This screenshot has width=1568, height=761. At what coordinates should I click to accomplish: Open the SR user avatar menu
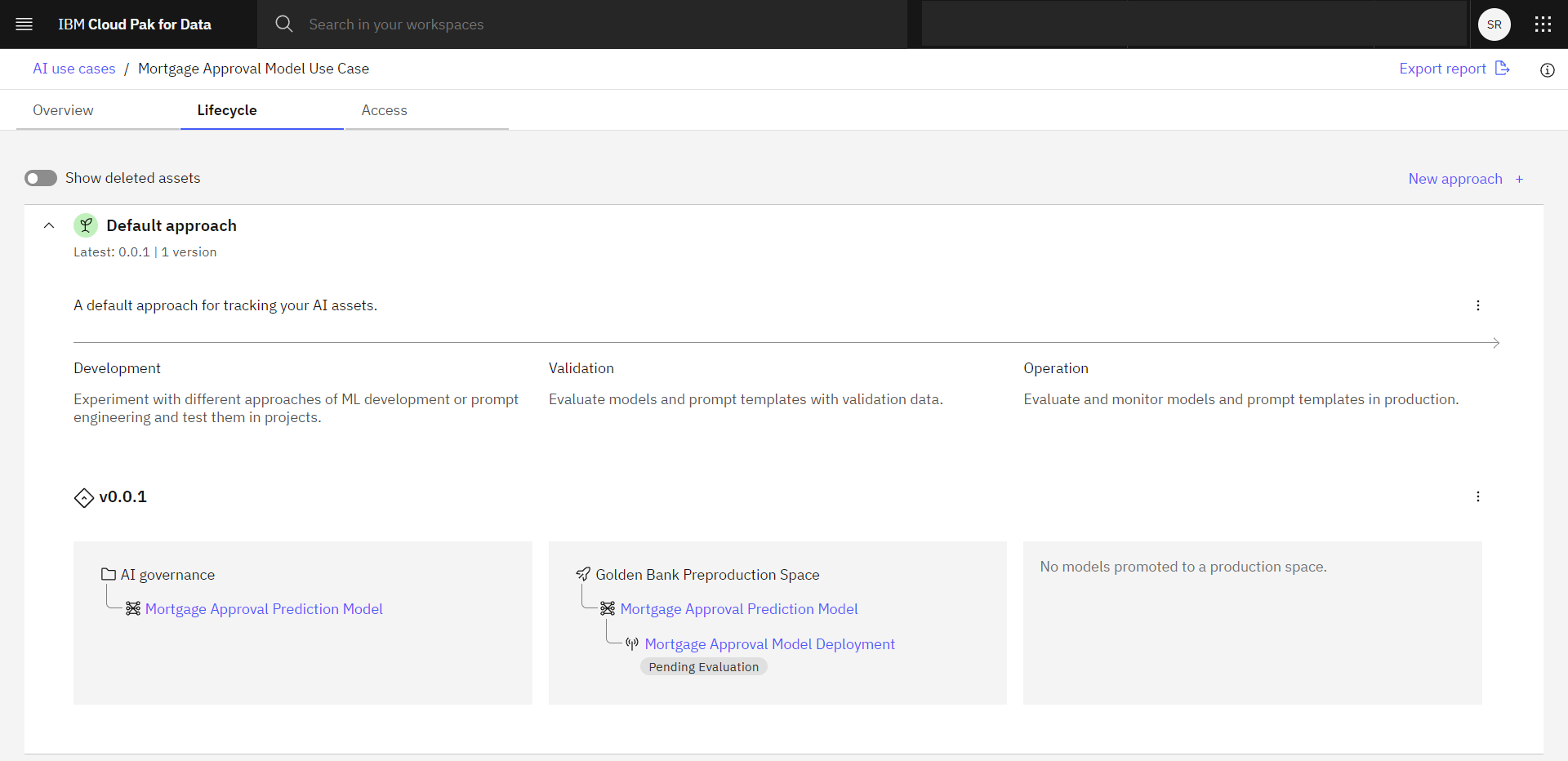click(1494, 24)
